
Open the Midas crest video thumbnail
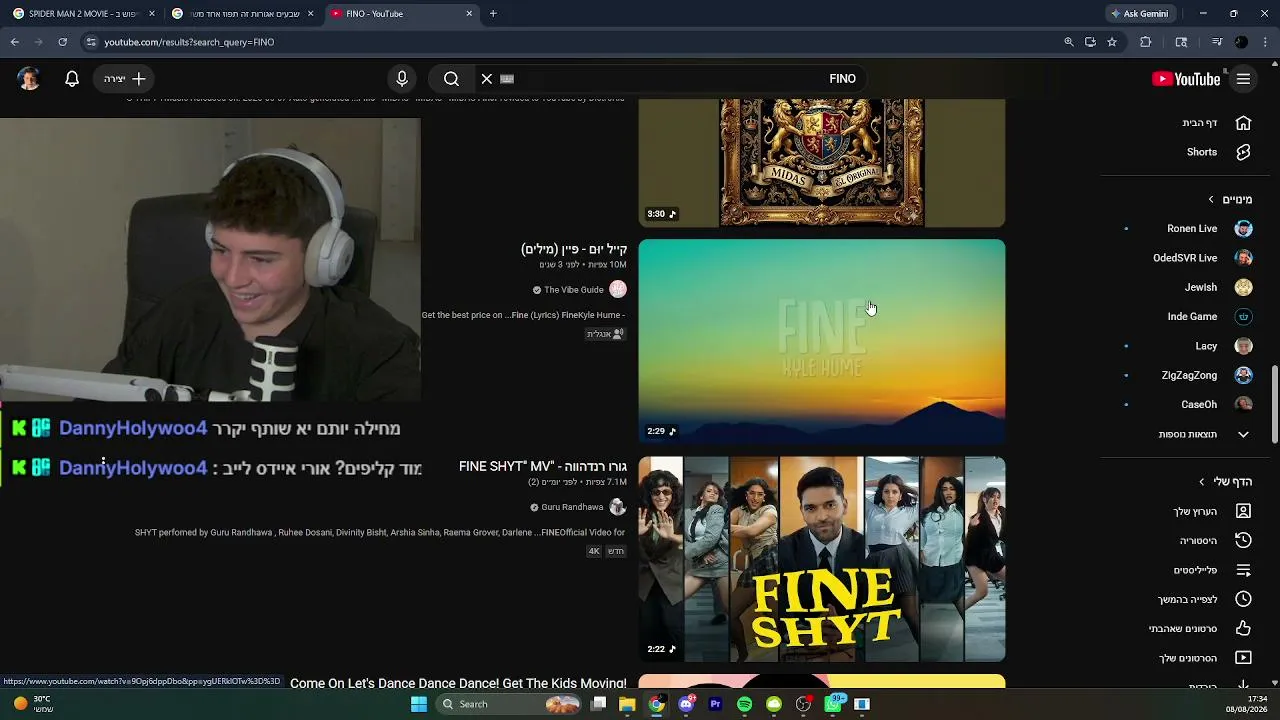(x=822, y=163)
